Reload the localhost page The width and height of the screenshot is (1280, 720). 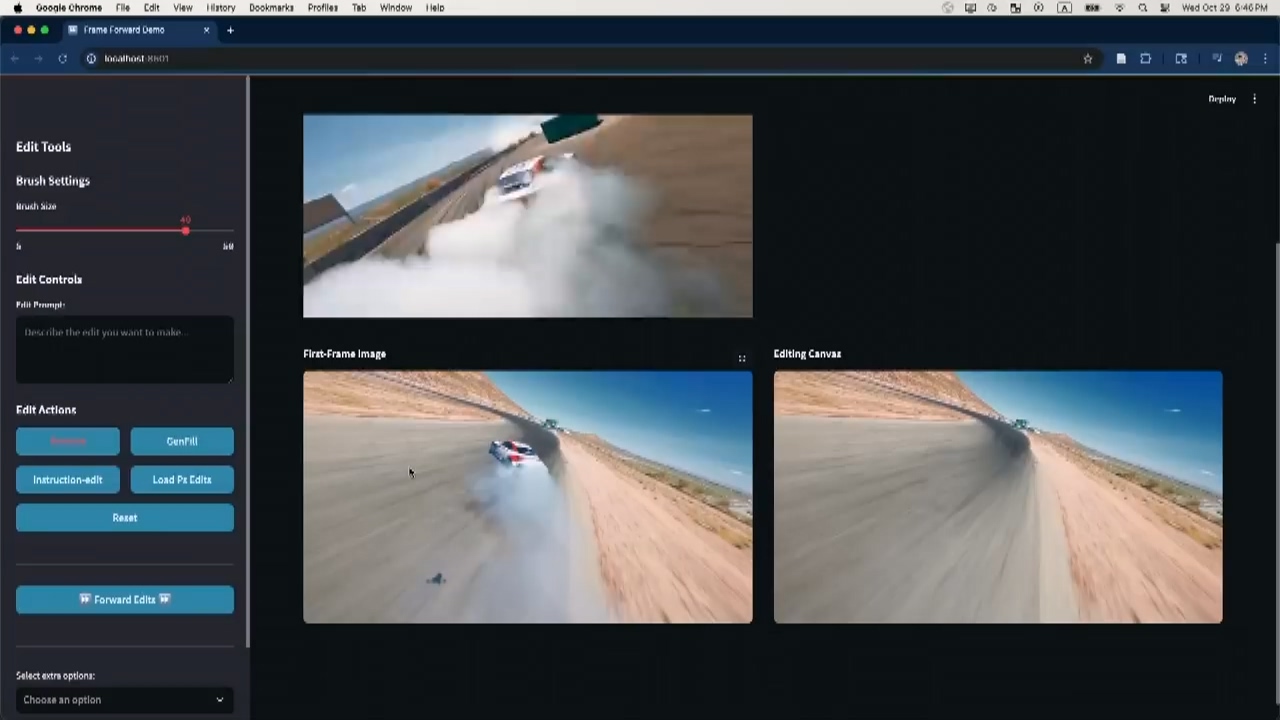click(x=62, y=59)
